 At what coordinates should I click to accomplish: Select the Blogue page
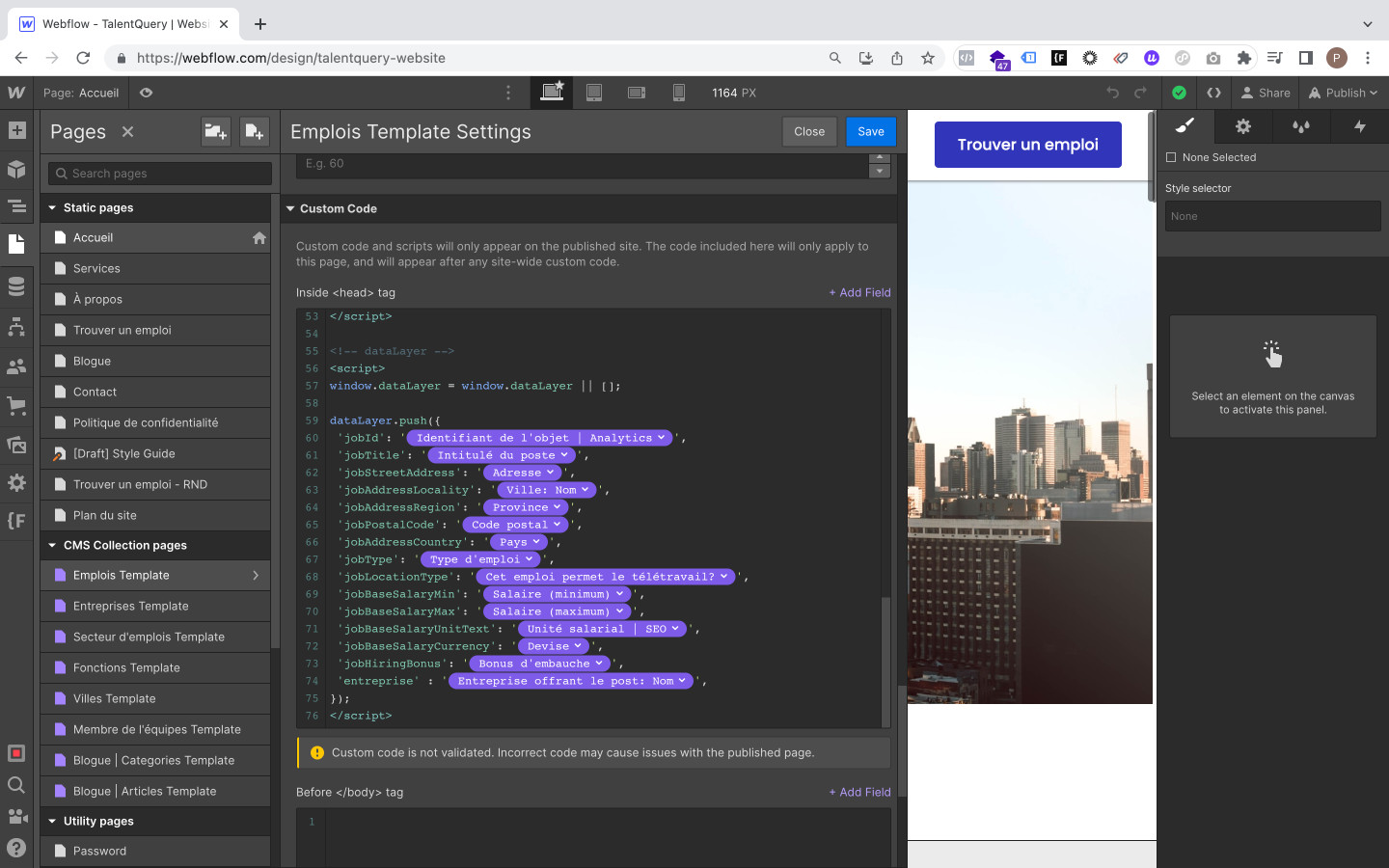pos(155,362)
